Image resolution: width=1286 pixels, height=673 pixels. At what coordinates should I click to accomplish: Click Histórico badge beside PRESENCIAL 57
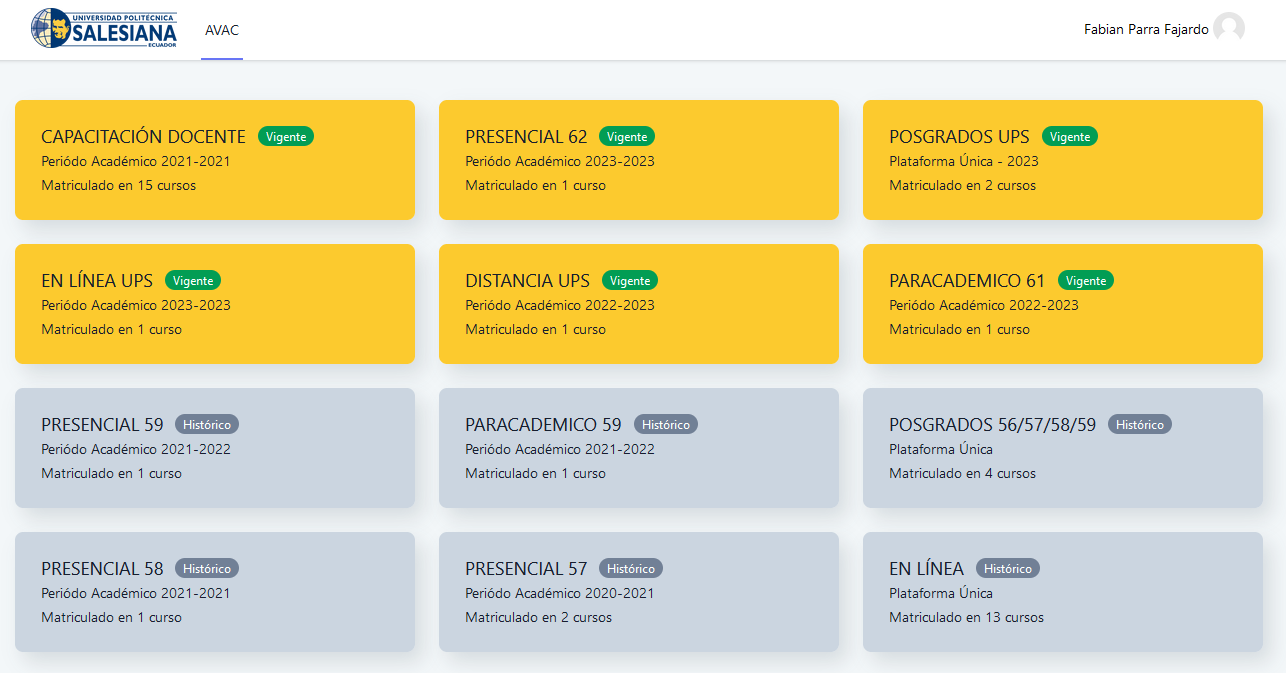(631, 569)
